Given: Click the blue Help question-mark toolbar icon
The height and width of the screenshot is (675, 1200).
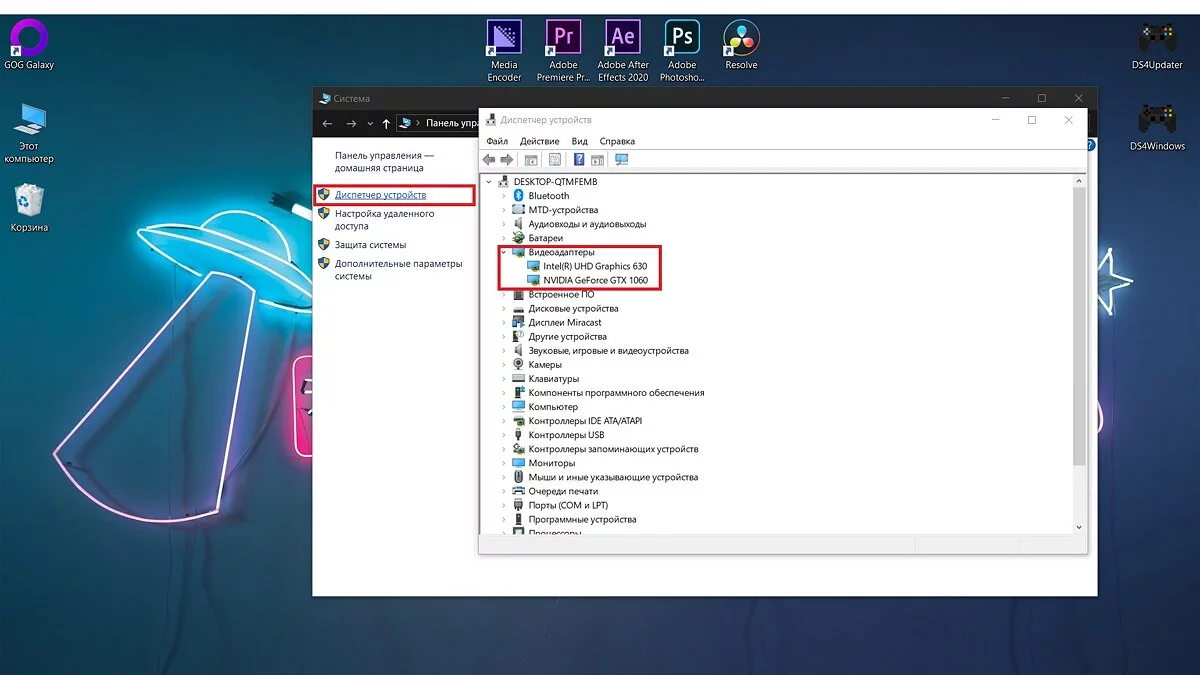Looking at the screenshot, I should [x=579, y=160].
